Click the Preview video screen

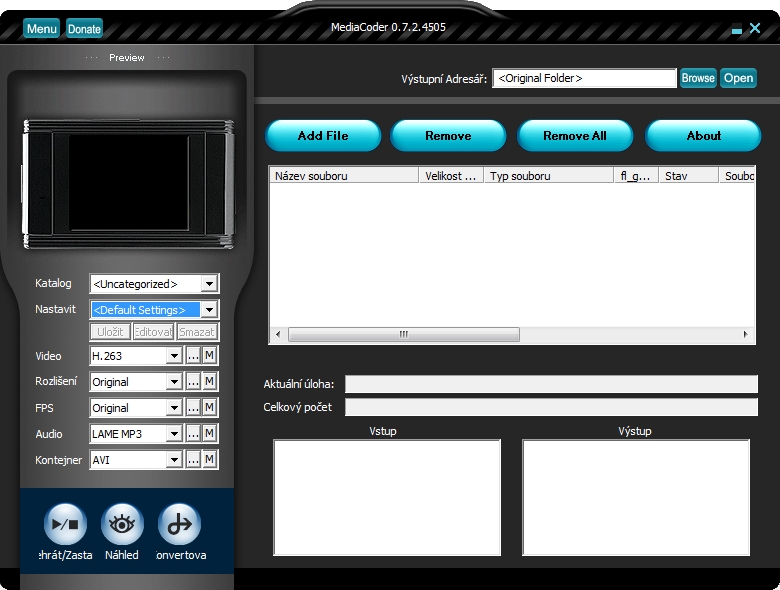pos(129,183)
